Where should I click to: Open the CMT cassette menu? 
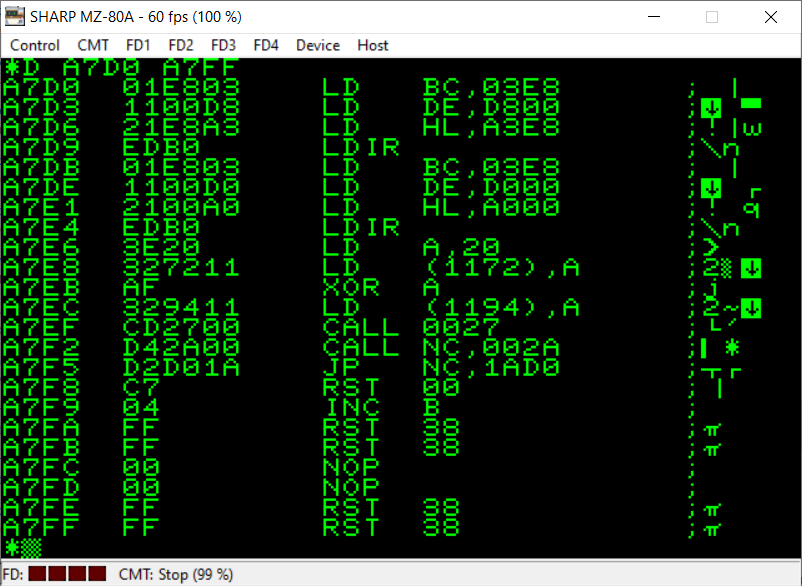[93, 45]
